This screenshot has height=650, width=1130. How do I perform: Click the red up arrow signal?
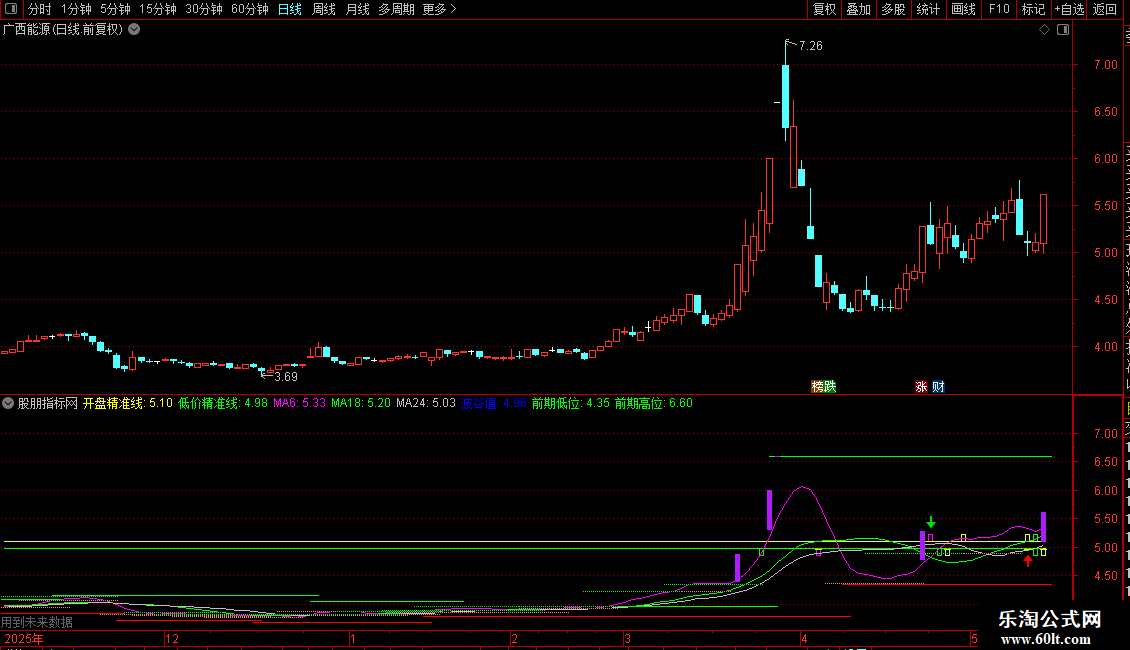(1028, 561)
